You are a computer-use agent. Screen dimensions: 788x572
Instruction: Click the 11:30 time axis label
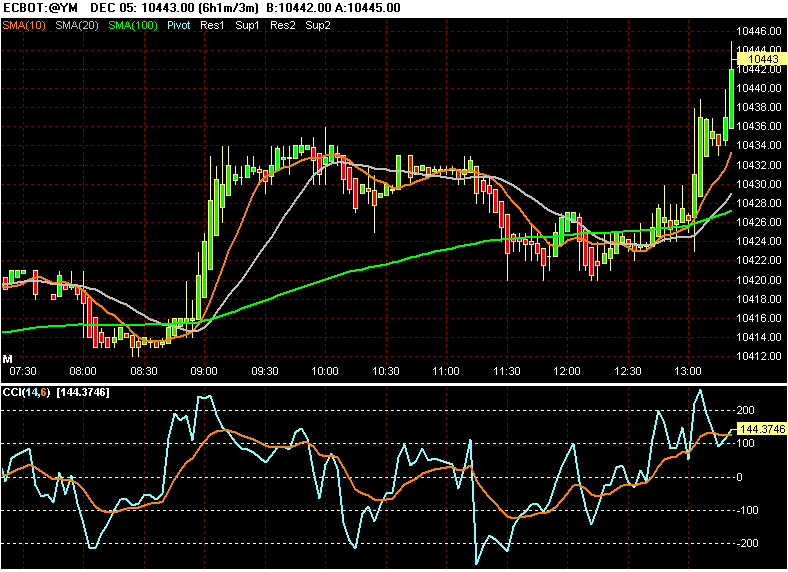[x=507, y=371]
